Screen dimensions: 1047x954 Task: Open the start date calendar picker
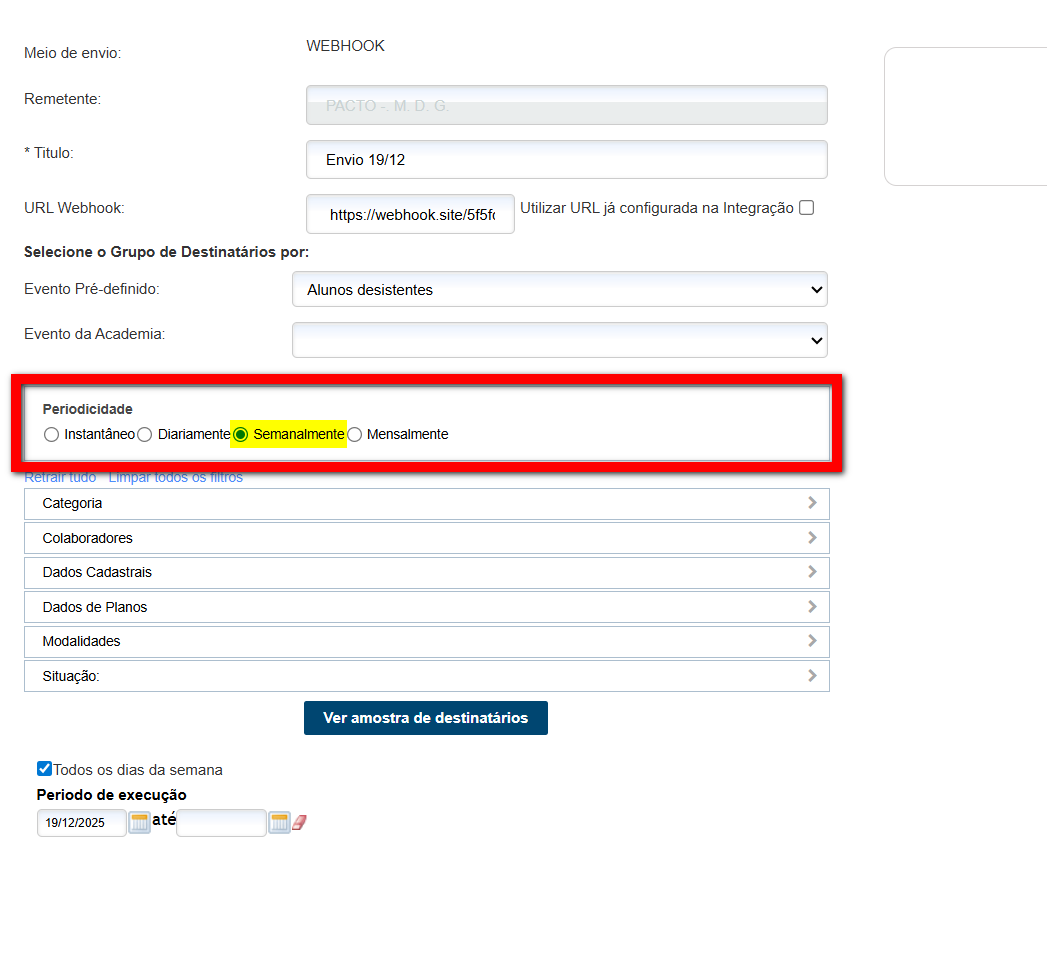(139, 823)
